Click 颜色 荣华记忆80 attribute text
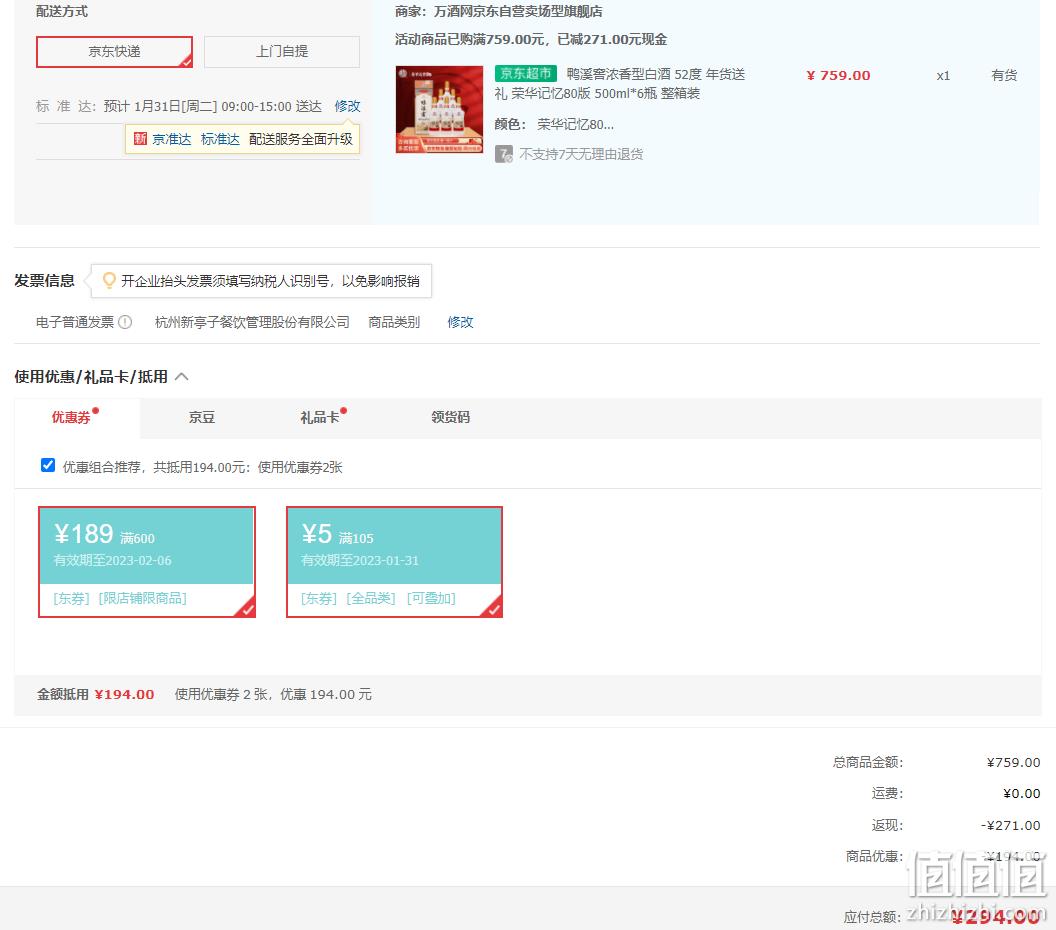The height and width of the screenshot is (930, 1056). [x=554, y=125]
